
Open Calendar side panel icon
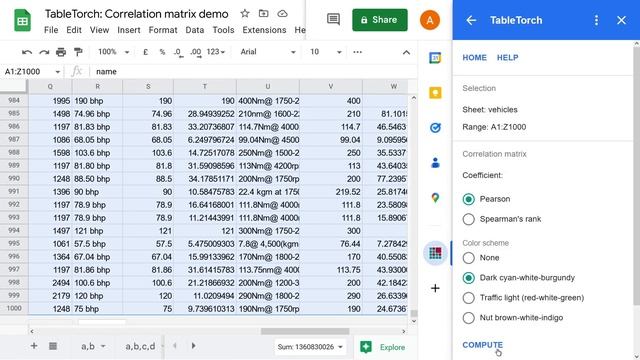[435, 58]
